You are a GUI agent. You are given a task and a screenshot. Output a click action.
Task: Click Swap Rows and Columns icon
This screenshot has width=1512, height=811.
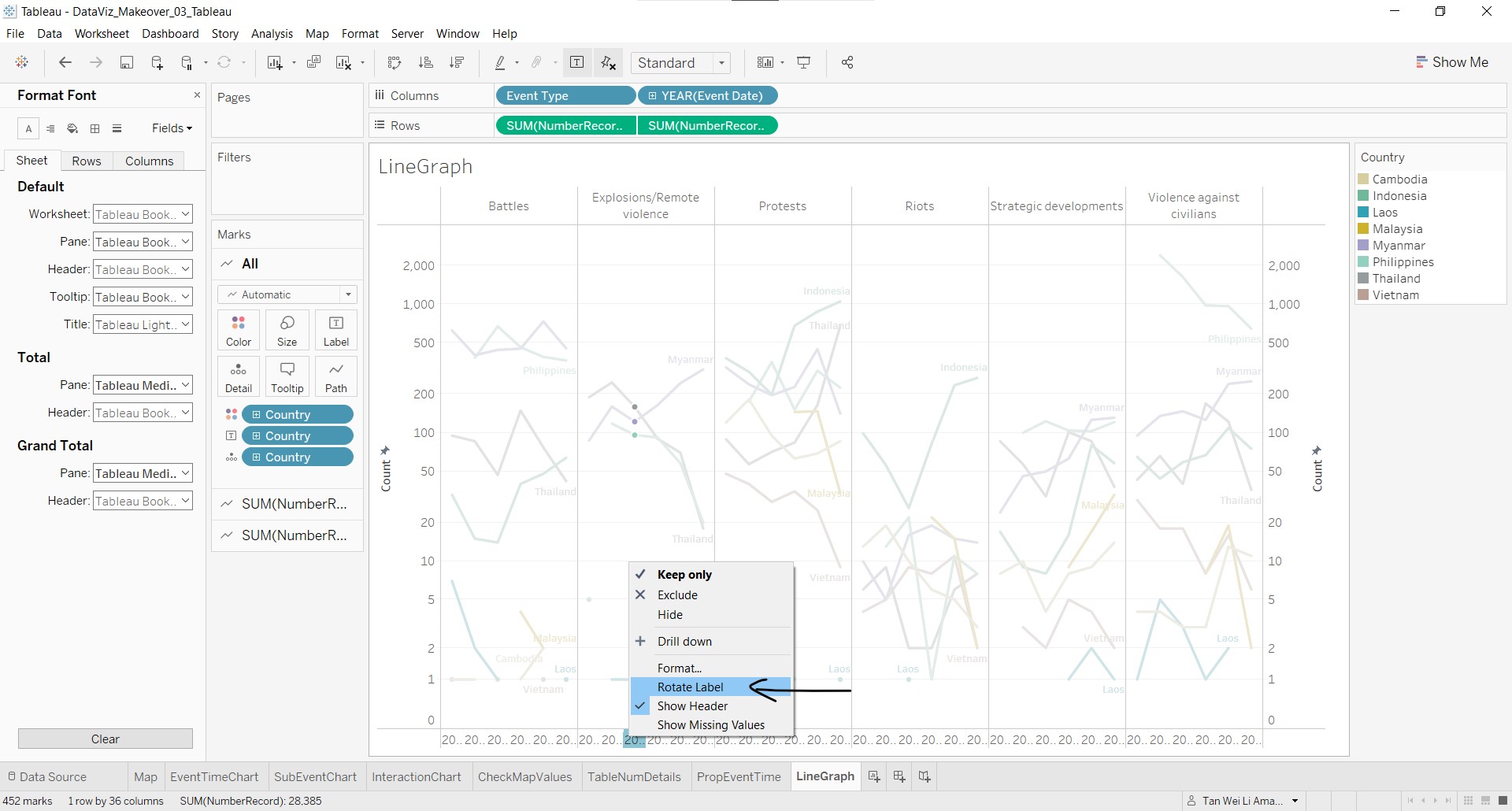point(395,63)
